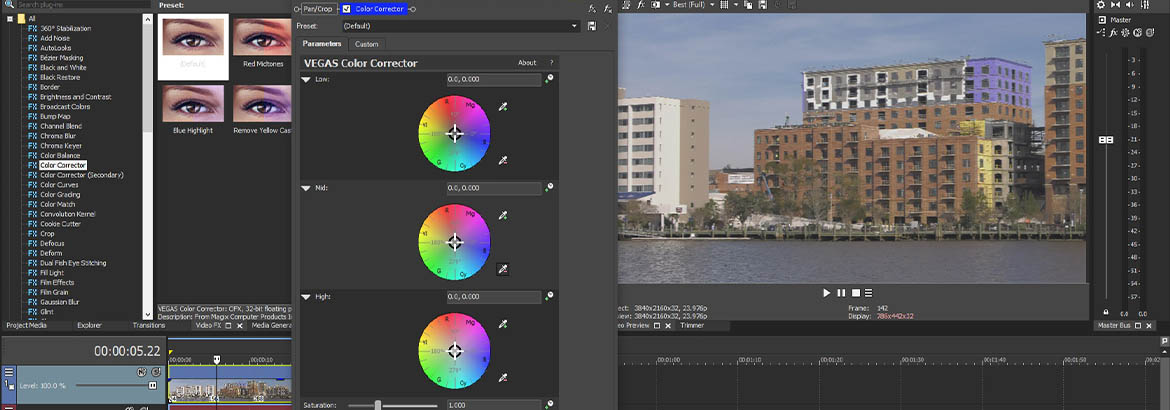Click the Low value input field
The image size is (1170, 410).
coord(494,79)
